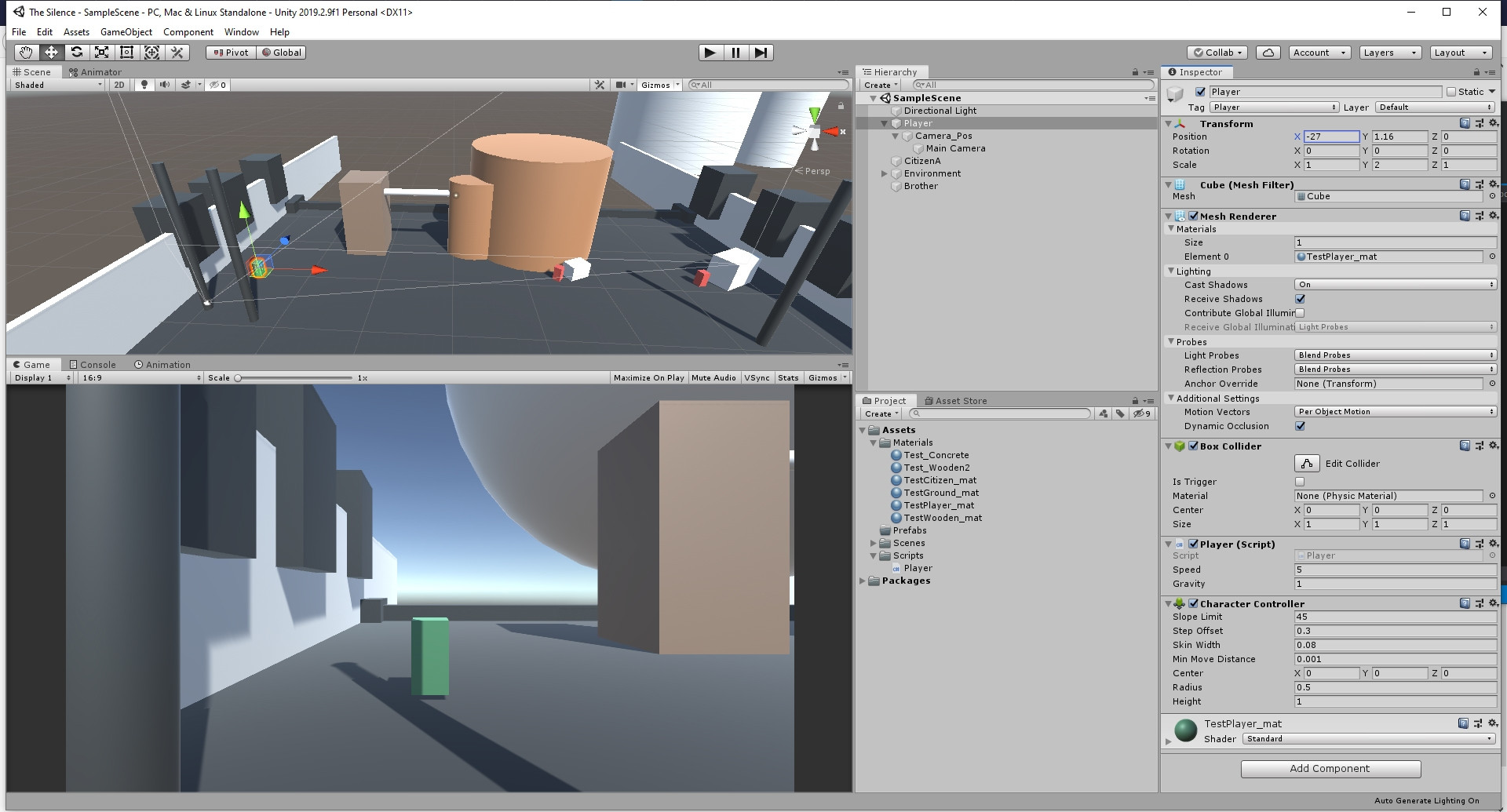Enable Contribute Global Illumination checkbox
This screenshot has width=1507, height=812.
[1300, 313]
